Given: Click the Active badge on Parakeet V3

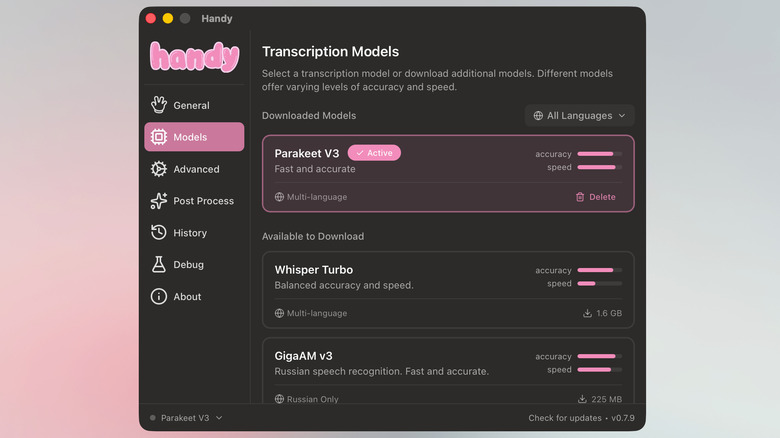Looking at the screenshot, I should 374,153.
